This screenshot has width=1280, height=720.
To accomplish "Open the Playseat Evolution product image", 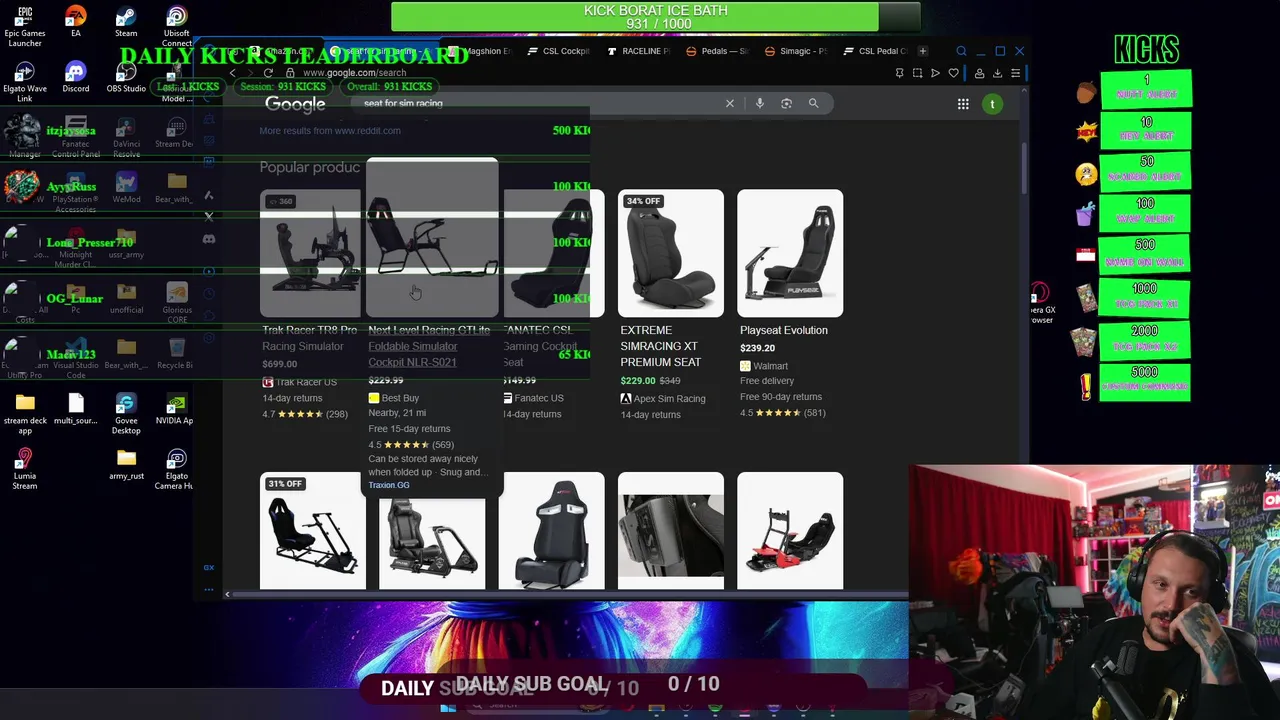I will click(x=790, y=253).
